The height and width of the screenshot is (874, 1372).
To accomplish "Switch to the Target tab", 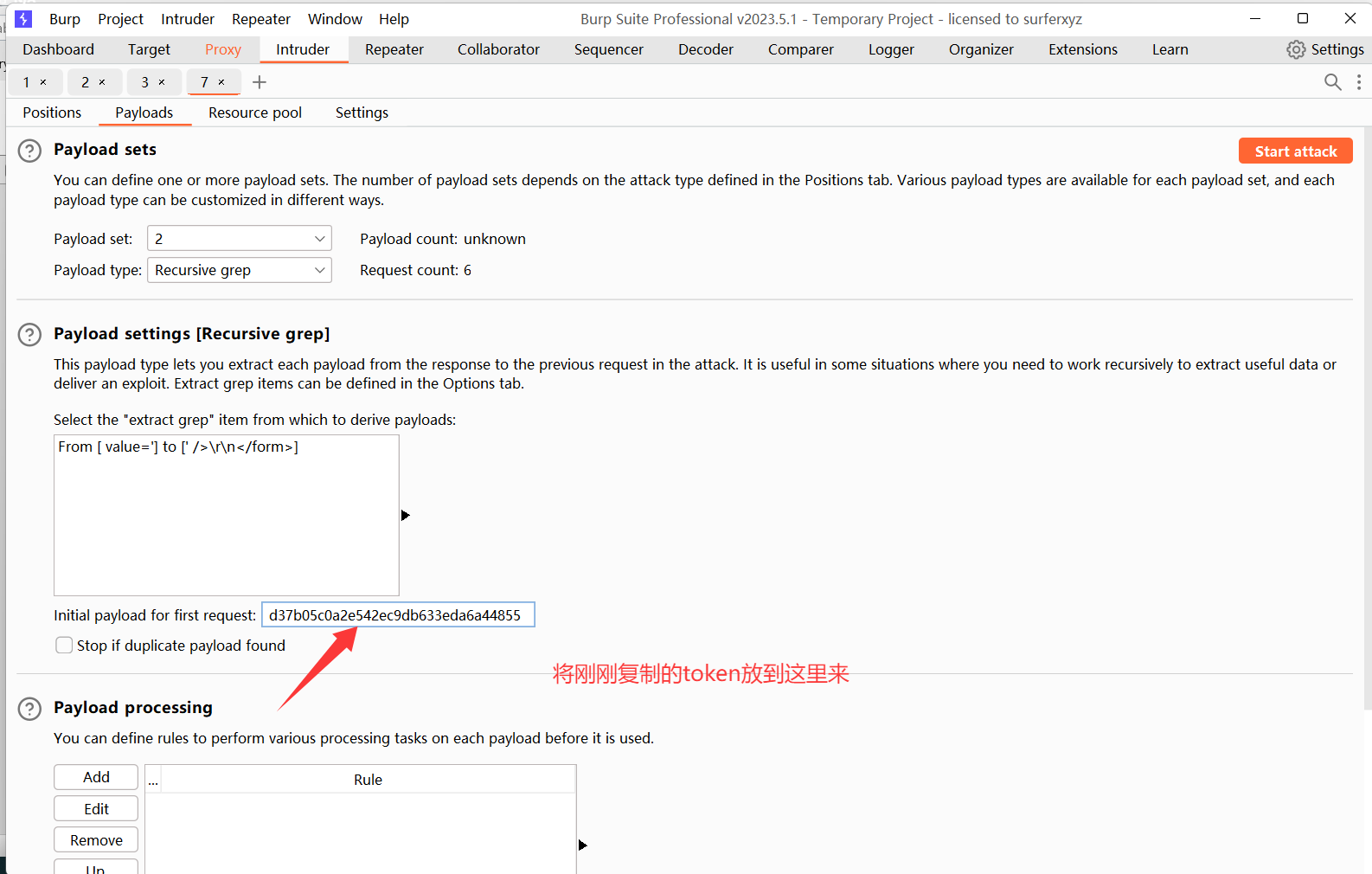I will tap(149, 49).
